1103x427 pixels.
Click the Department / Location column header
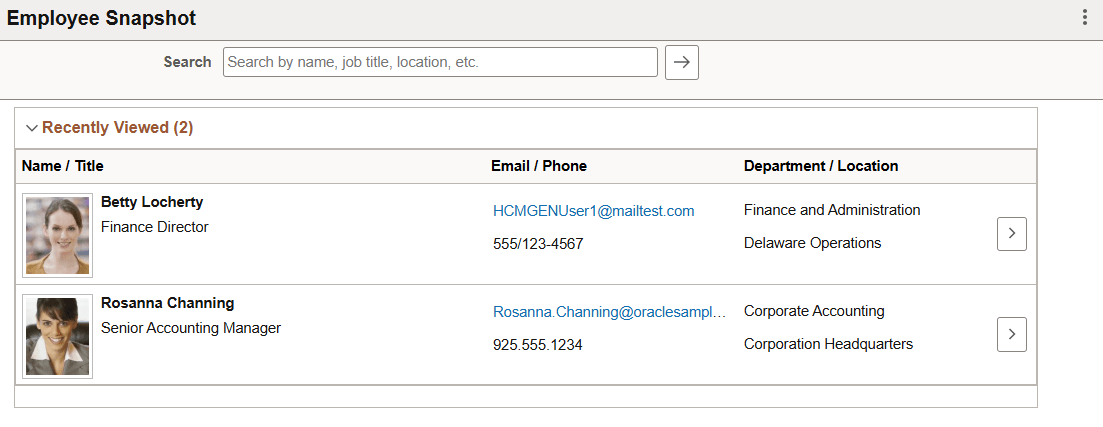[x=821, y=166]
